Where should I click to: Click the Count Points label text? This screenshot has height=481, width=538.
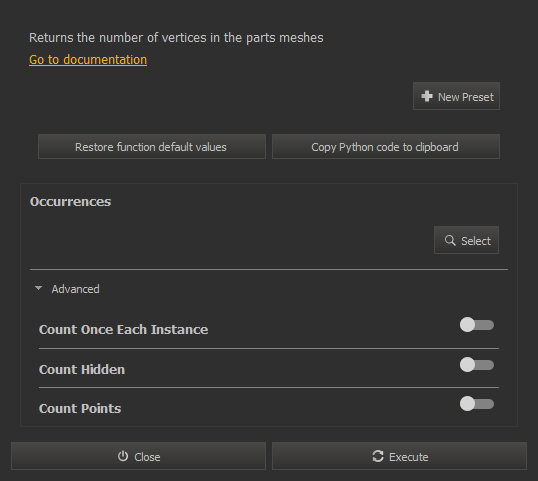[80, 409]
